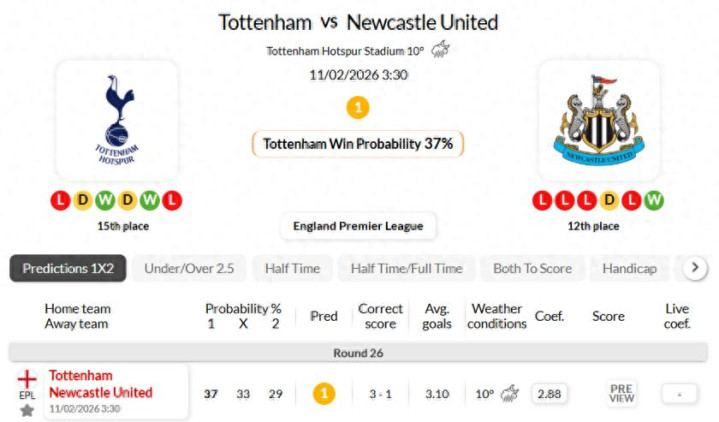This screenshot has height=422, width=719.
Task: Switch to the Under/Over 2.5 tab
Action: 189,268
